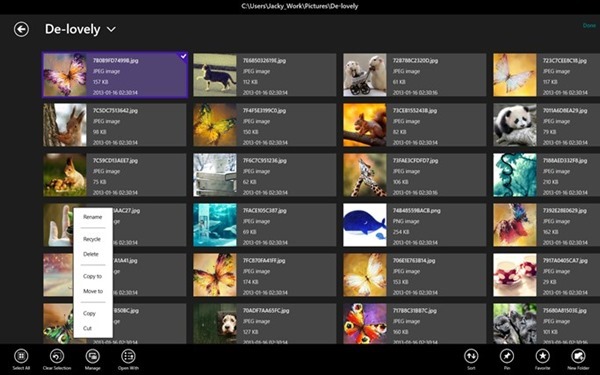Select the 162 KB butterfly on red flower thumbnail
The height and width of the screenshot is (375, 600).
pos(515,225)
